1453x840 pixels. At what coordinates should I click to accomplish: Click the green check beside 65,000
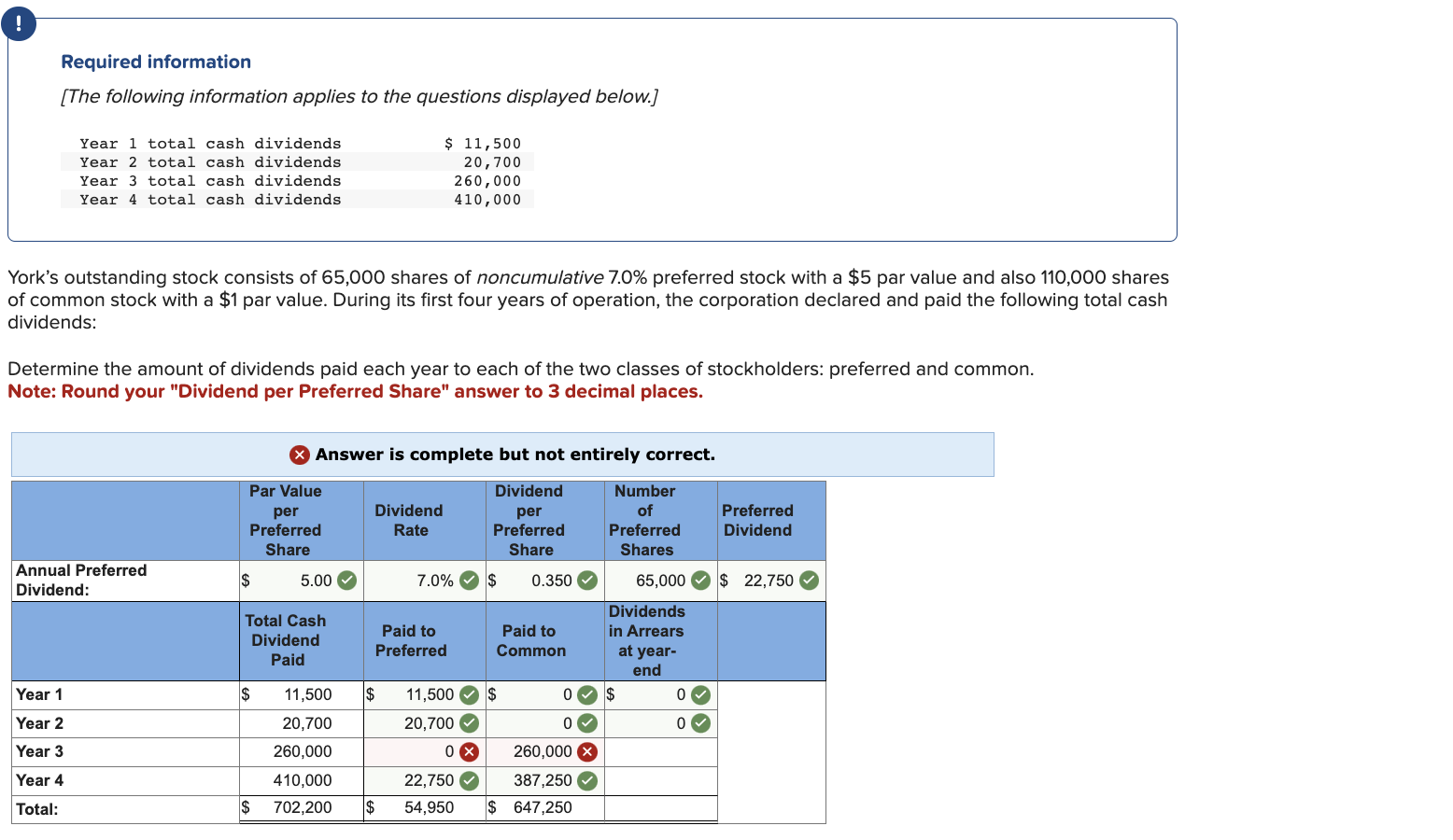[x=700, y=581]
